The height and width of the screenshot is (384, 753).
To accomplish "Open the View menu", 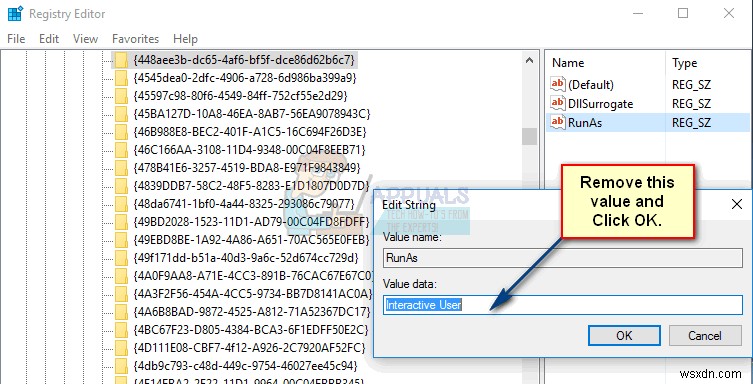I will pyautogui.click(x=85, y=39).
